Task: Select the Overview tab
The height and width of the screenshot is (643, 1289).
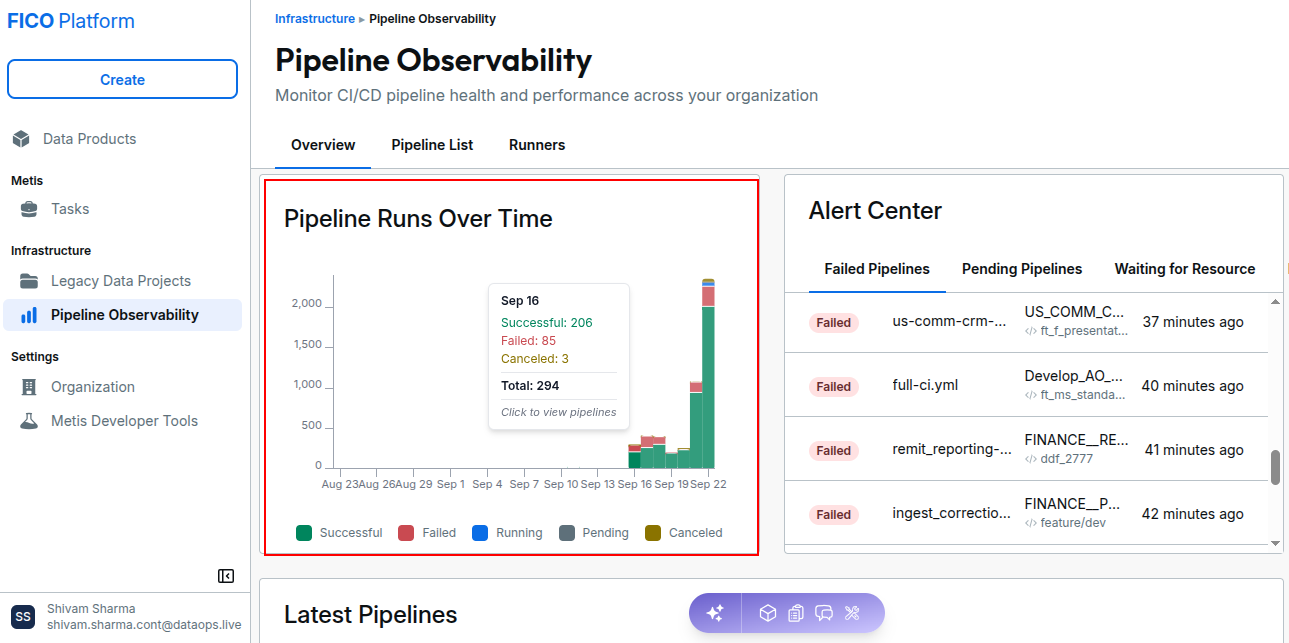Action: 323,145
